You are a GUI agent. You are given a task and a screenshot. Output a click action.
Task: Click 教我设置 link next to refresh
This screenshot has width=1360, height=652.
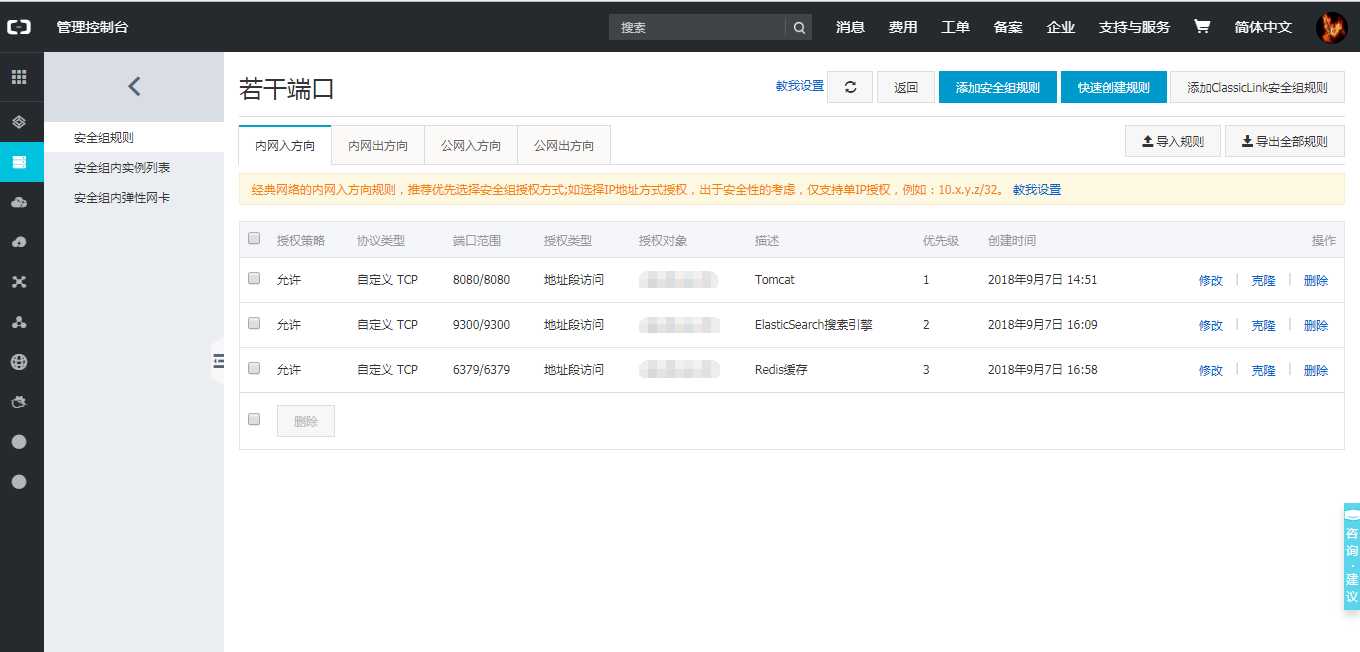click(x=800, y=86)
